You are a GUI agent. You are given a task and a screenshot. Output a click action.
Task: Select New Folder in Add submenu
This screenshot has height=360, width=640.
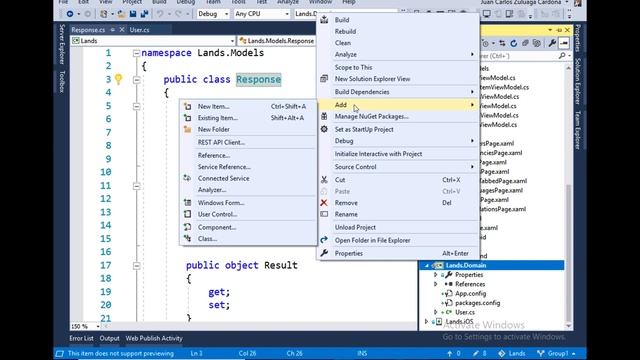pos(248,129)
